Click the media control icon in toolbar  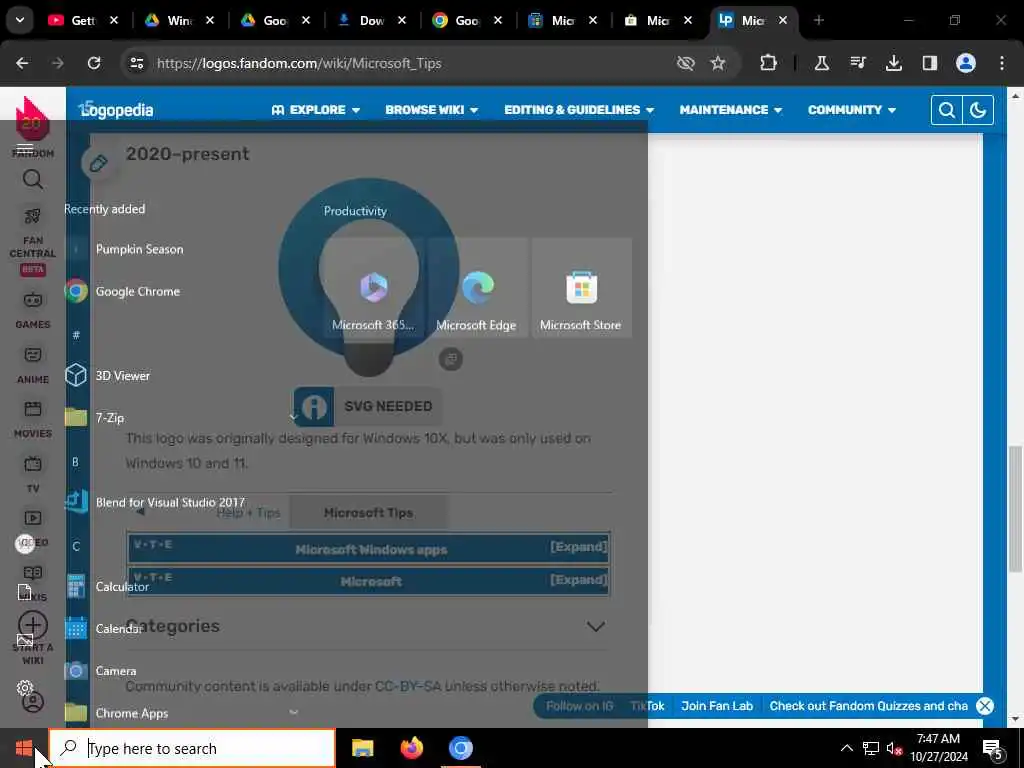857,63
